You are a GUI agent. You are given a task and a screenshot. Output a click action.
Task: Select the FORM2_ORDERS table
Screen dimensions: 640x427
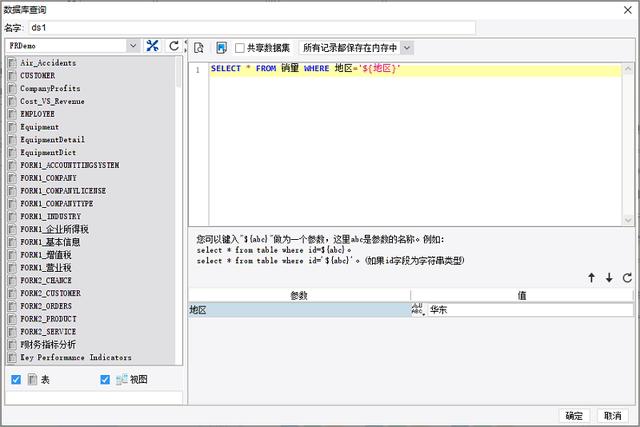[x=46, y=306]
